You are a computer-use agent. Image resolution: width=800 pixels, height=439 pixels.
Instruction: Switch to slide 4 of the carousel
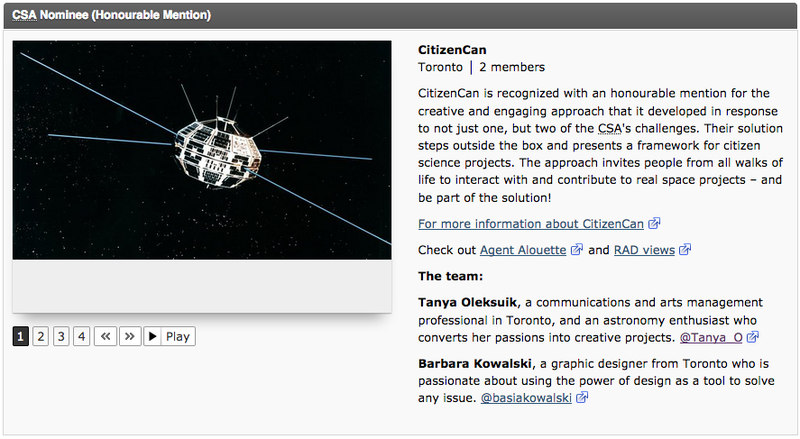point(81,337)
